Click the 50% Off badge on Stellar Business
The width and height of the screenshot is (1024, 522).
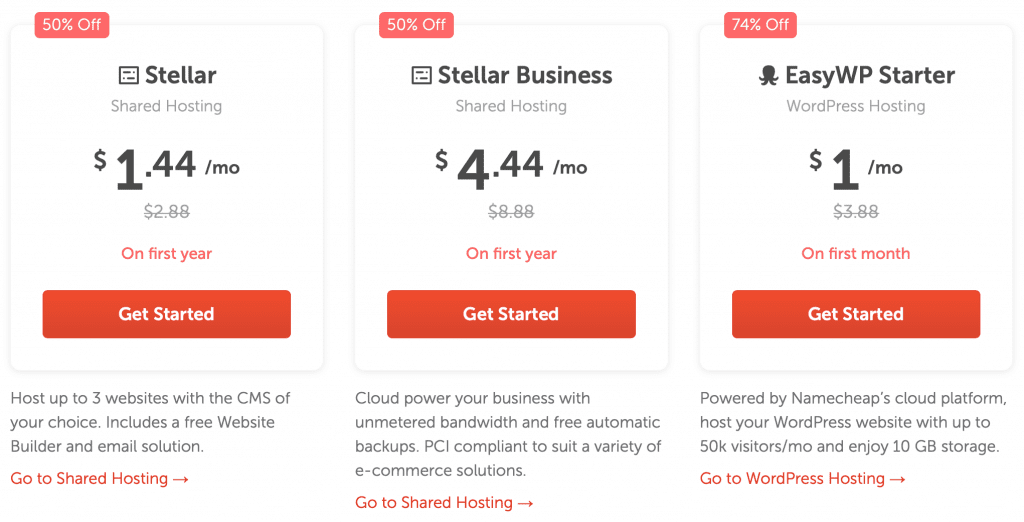tap(417, 25)
